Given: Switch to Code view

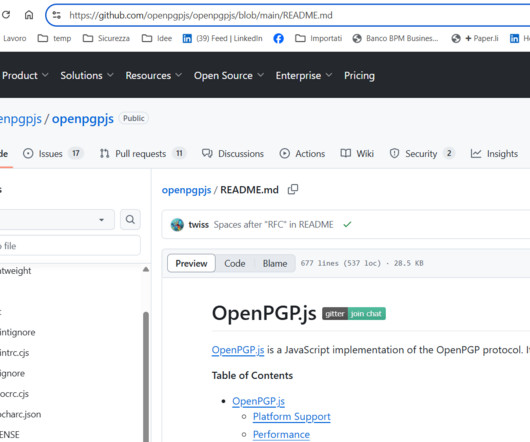Looking at the screenshot, I should [235, 263].
